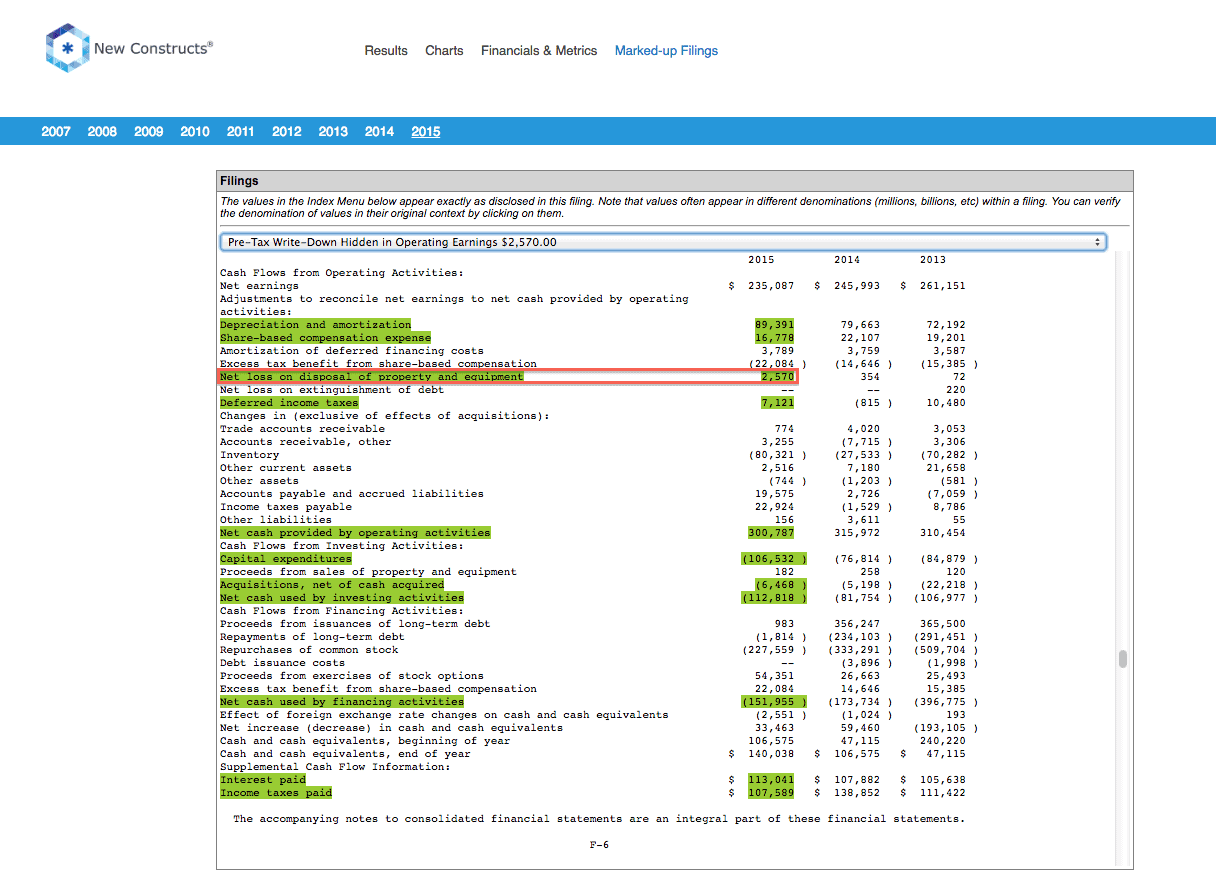Open the Charts nav item
Image resolution: width=1216 pixels, height=887 pixels.
444,51
